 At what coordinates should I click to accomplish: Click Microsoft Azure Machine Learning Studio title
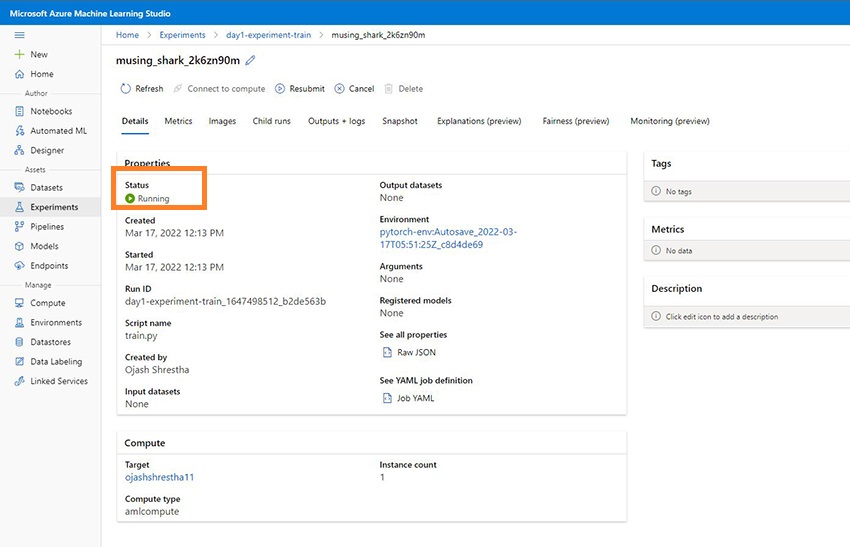[x=90, y=13]
